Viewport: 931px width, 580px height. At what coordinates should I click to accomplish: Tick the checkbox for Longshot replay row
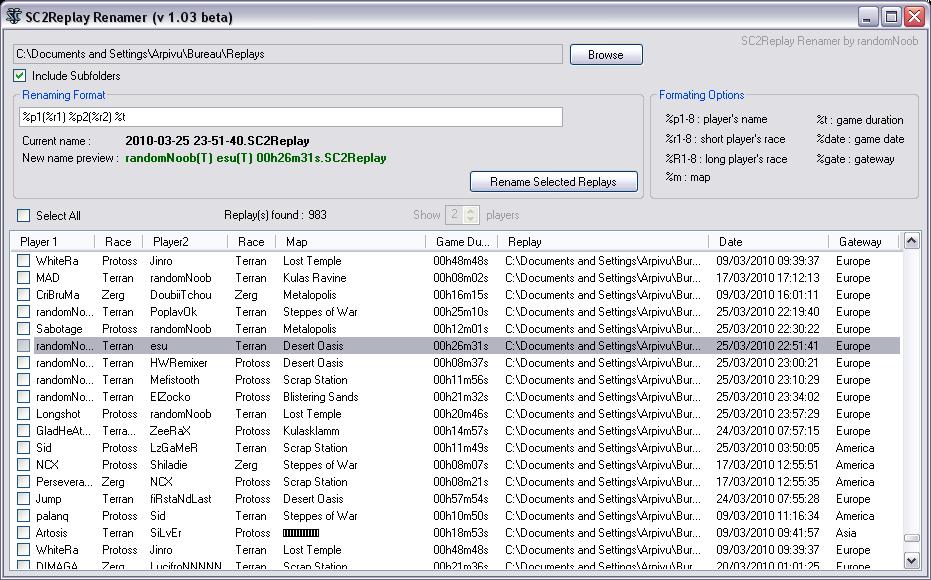(23, 413)
